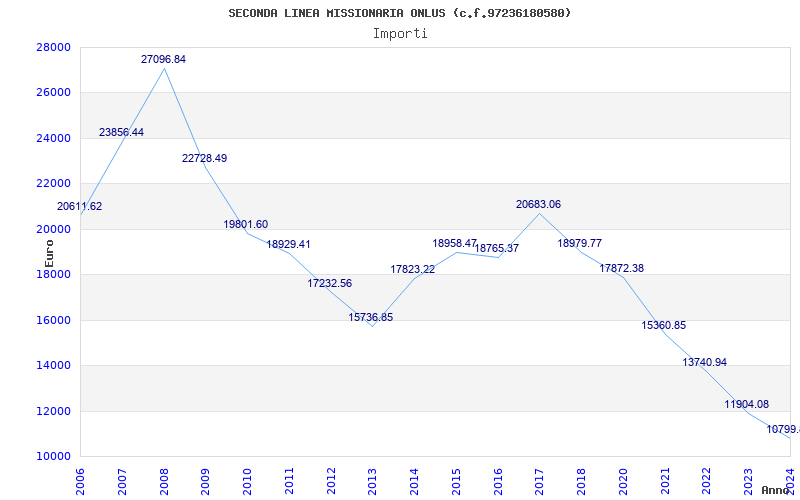Select the 17232.56 data label
This screenshot has width=800, height=500.
click(x=330, y=283)
